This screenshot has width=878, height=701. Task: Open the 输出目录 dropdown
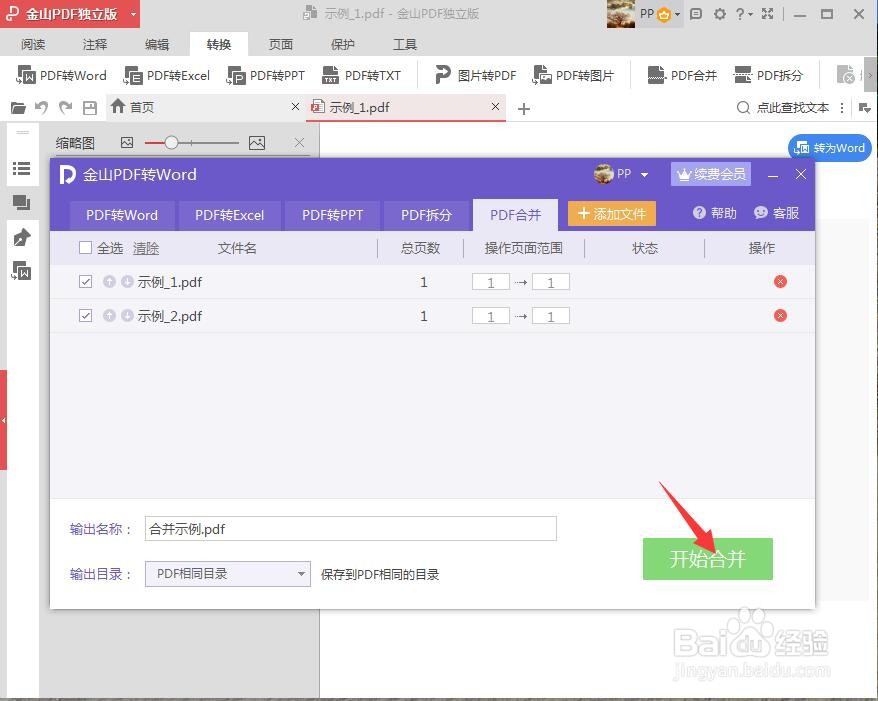pyautogui.click(x=227, y=574)
